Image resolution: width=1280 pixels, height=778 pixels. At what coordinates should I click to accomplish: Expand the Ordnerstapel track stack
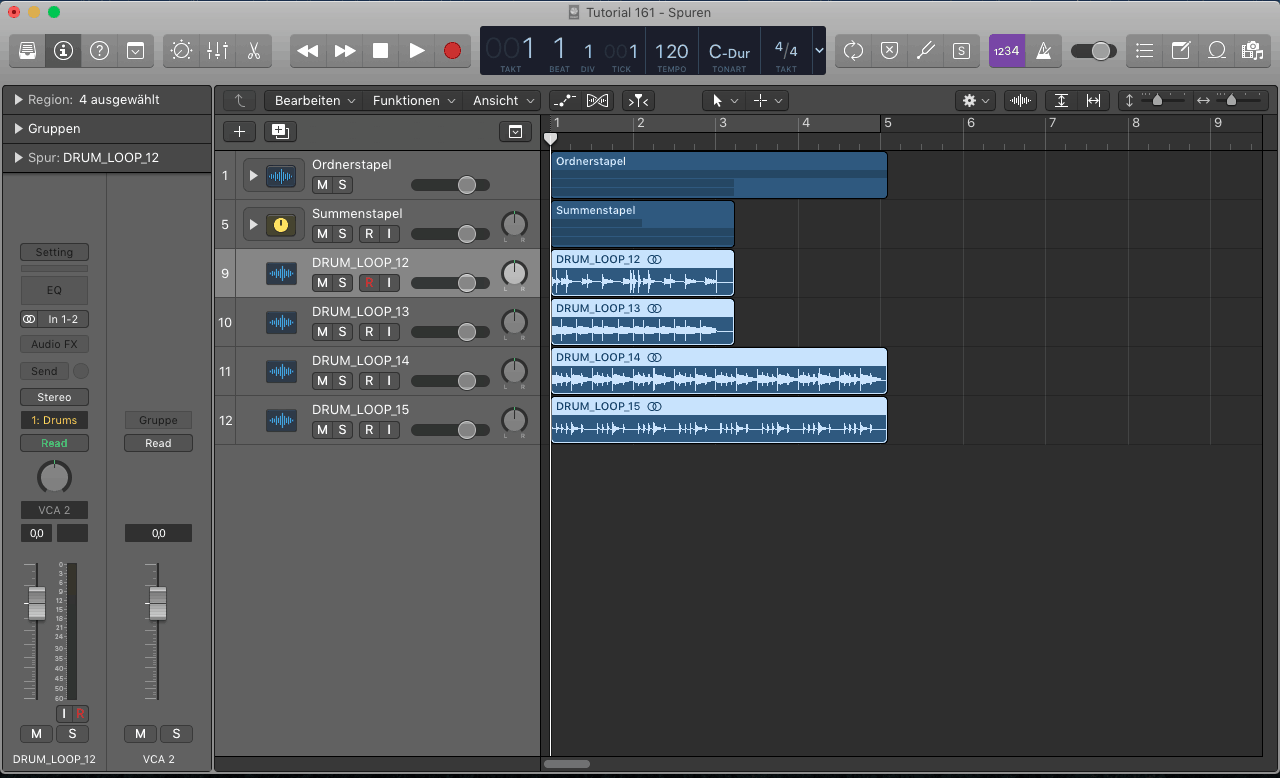click(x=253, y=176)
